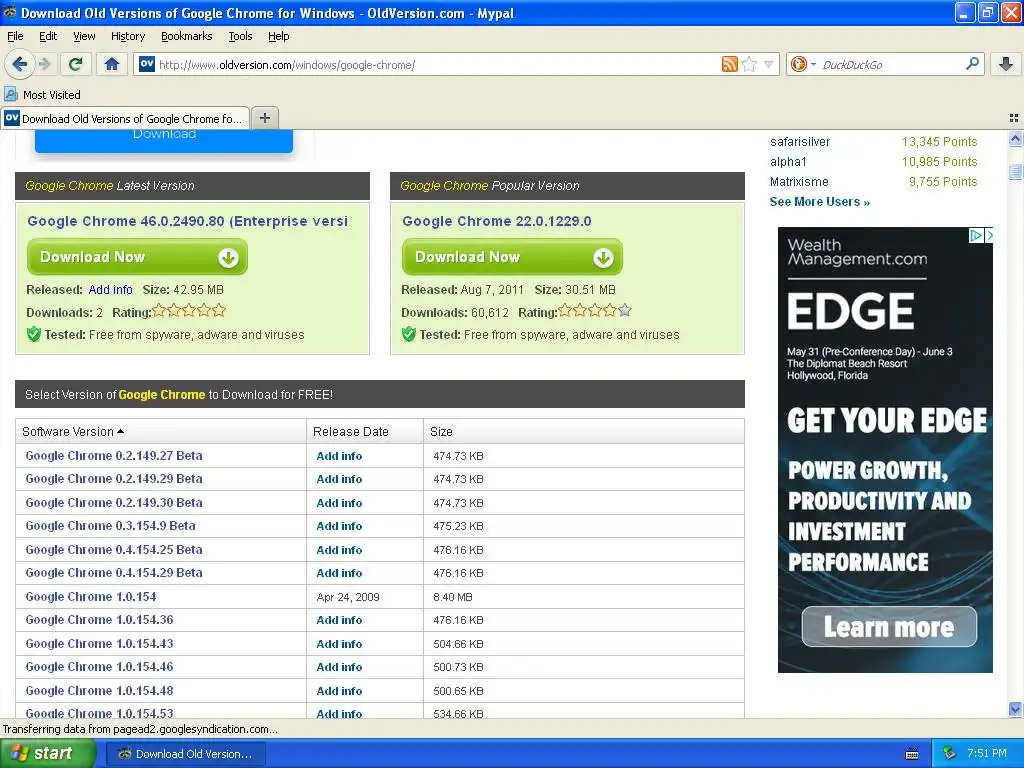Screen dimensions: 1024x768
Task: Open Google Chrome 0.3.154.9 Beta link
Action: [x=110, y=525]
